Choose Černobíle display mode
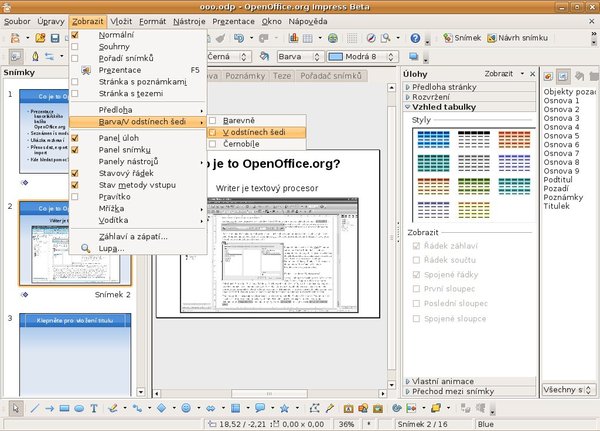Image resolution: width=600 pixels, height=431 pixels. (257, 144)
